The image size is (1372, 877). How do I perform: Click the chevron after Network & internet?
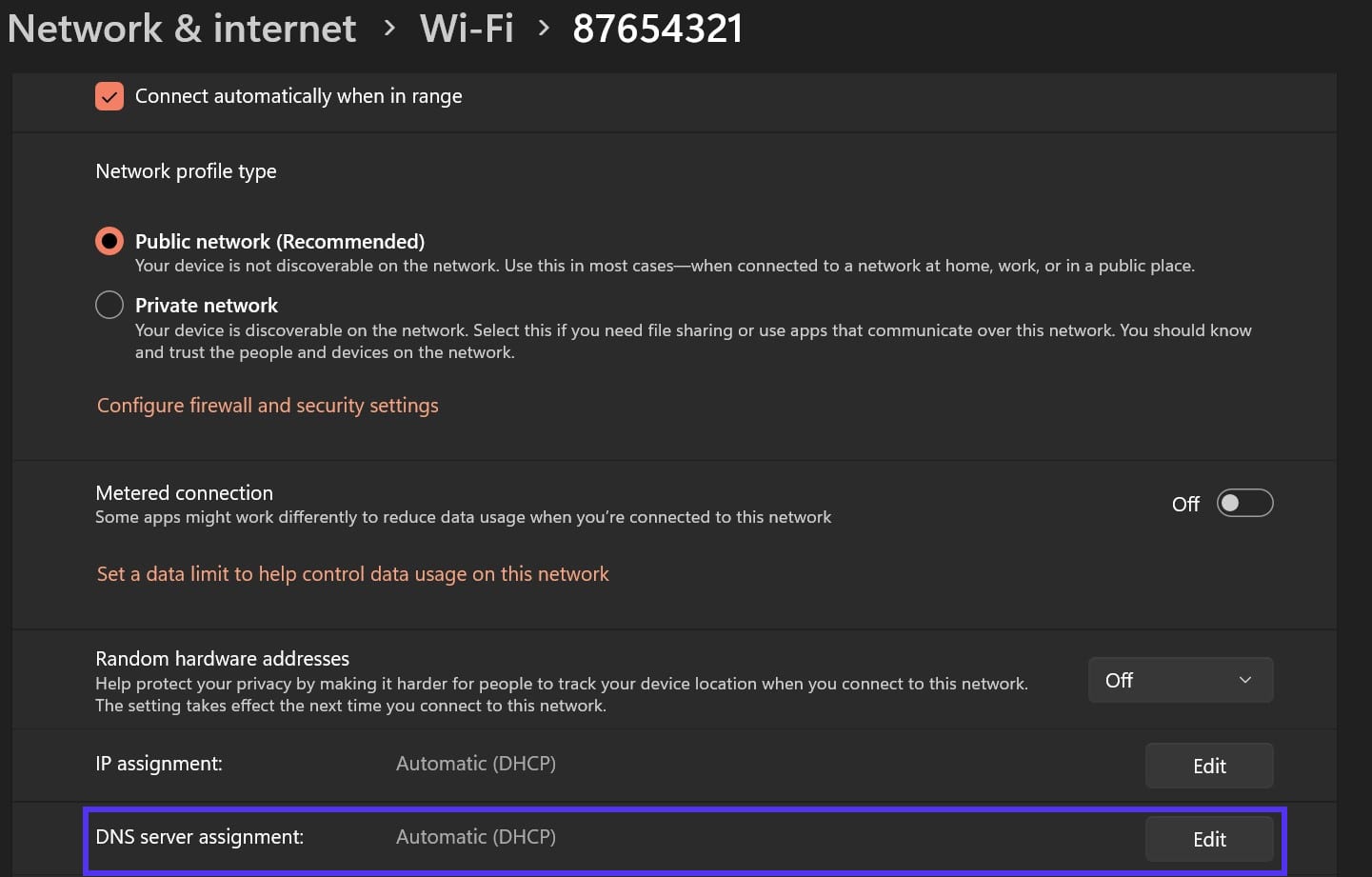(388, 29)
